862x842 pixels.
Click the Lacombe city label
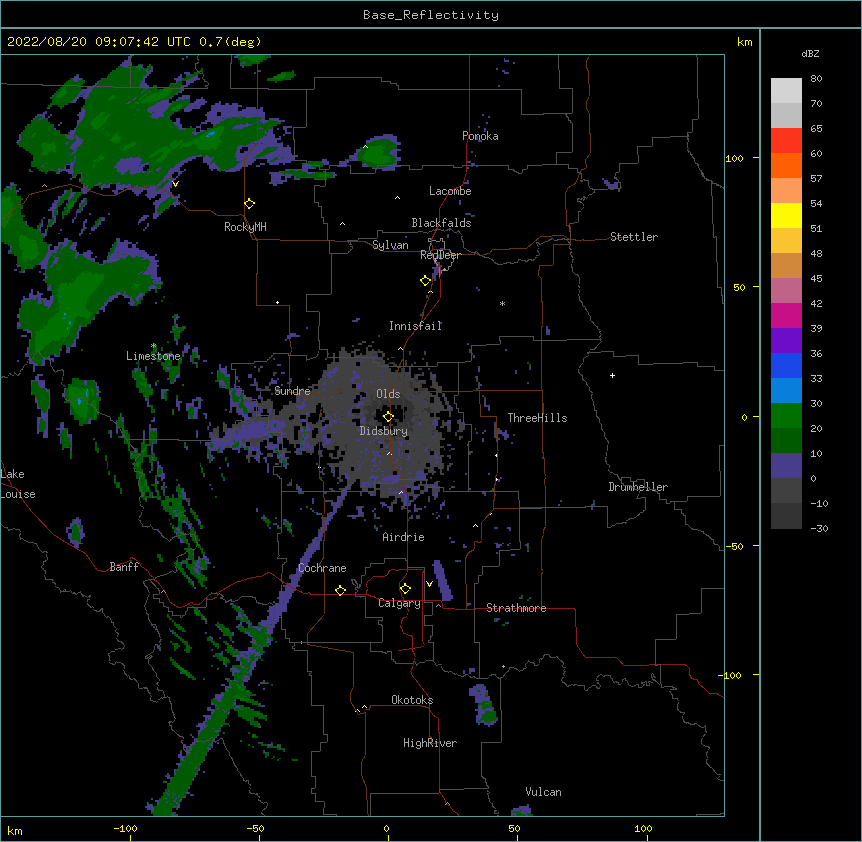tap(450, 191)
